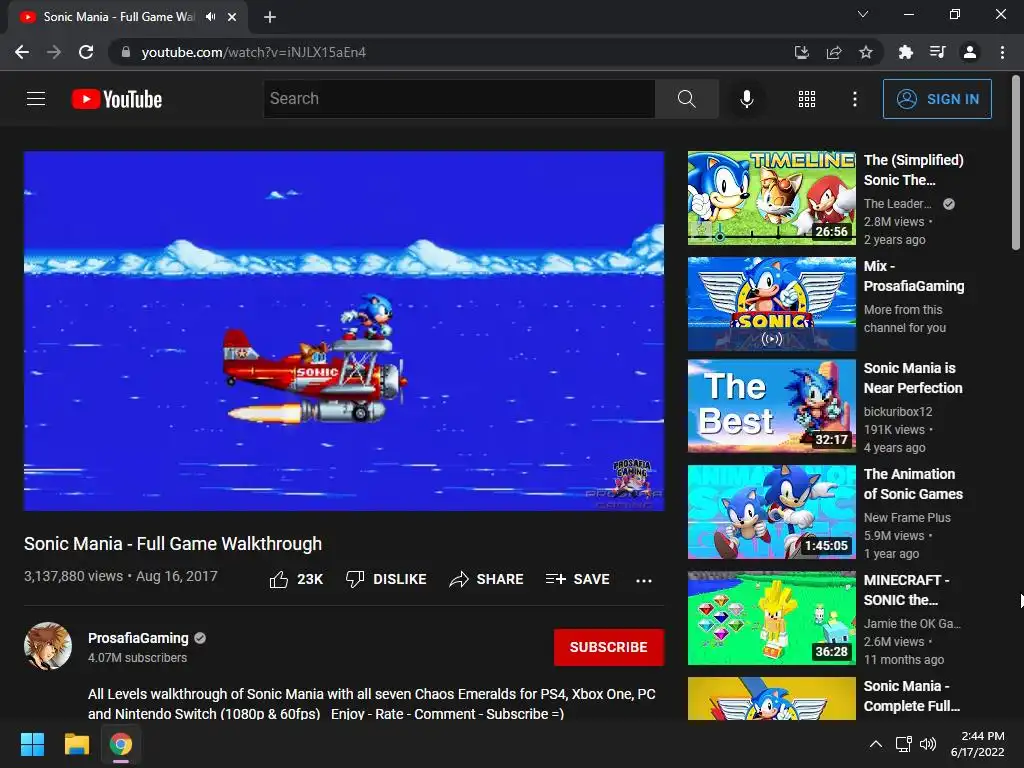Open the Chrome profile icon

tap(970, 52)
